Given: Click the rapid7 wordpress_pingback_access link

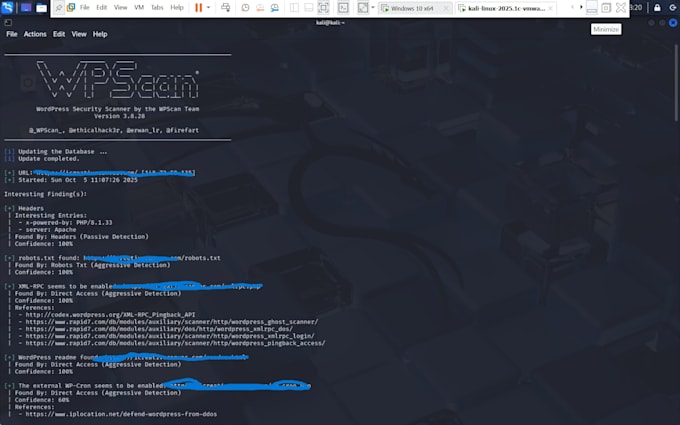Looking at the screenshot, I should [175, 343].
